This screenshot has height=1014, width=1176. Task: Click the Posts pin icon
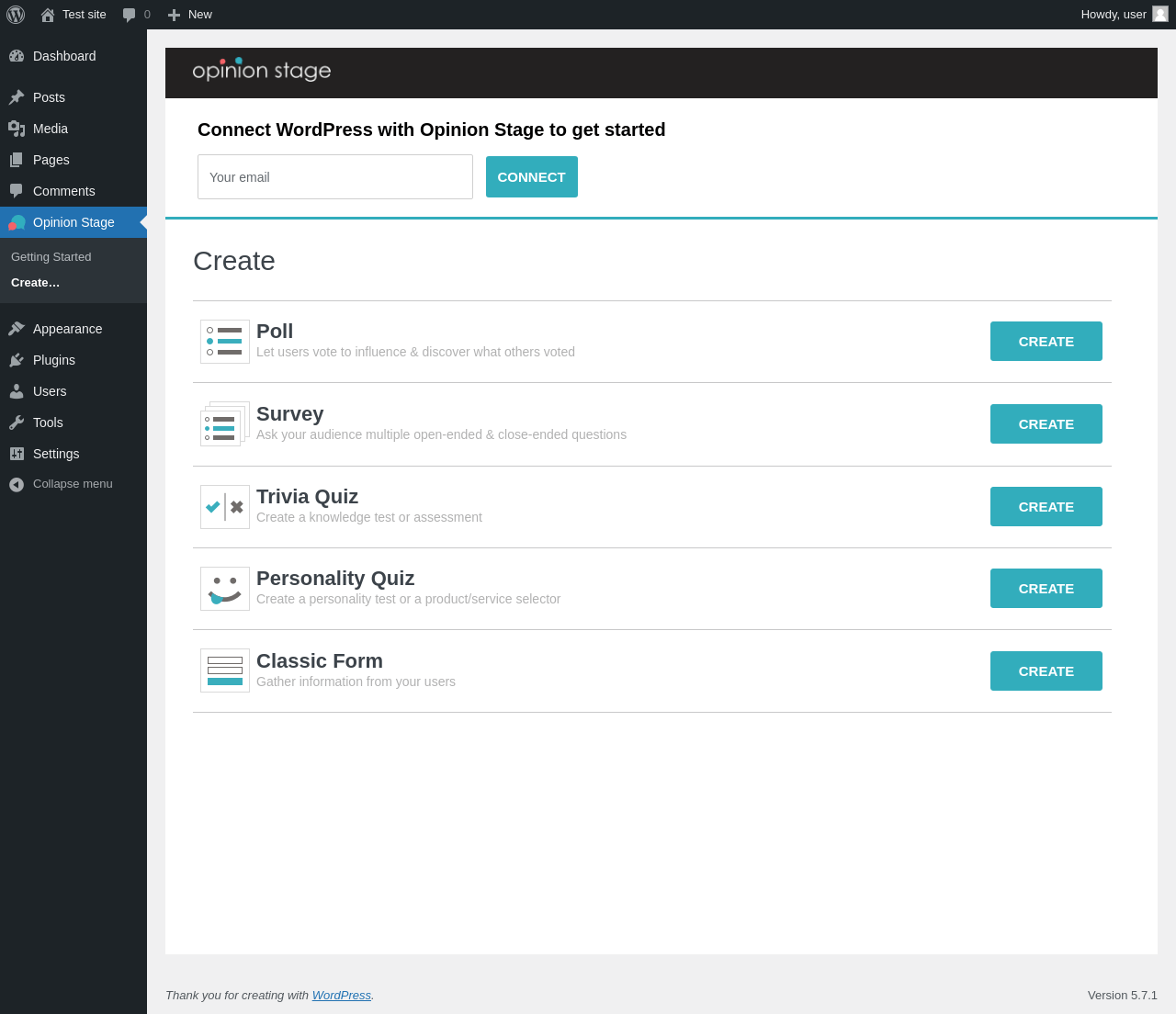[x=17, y=97]
